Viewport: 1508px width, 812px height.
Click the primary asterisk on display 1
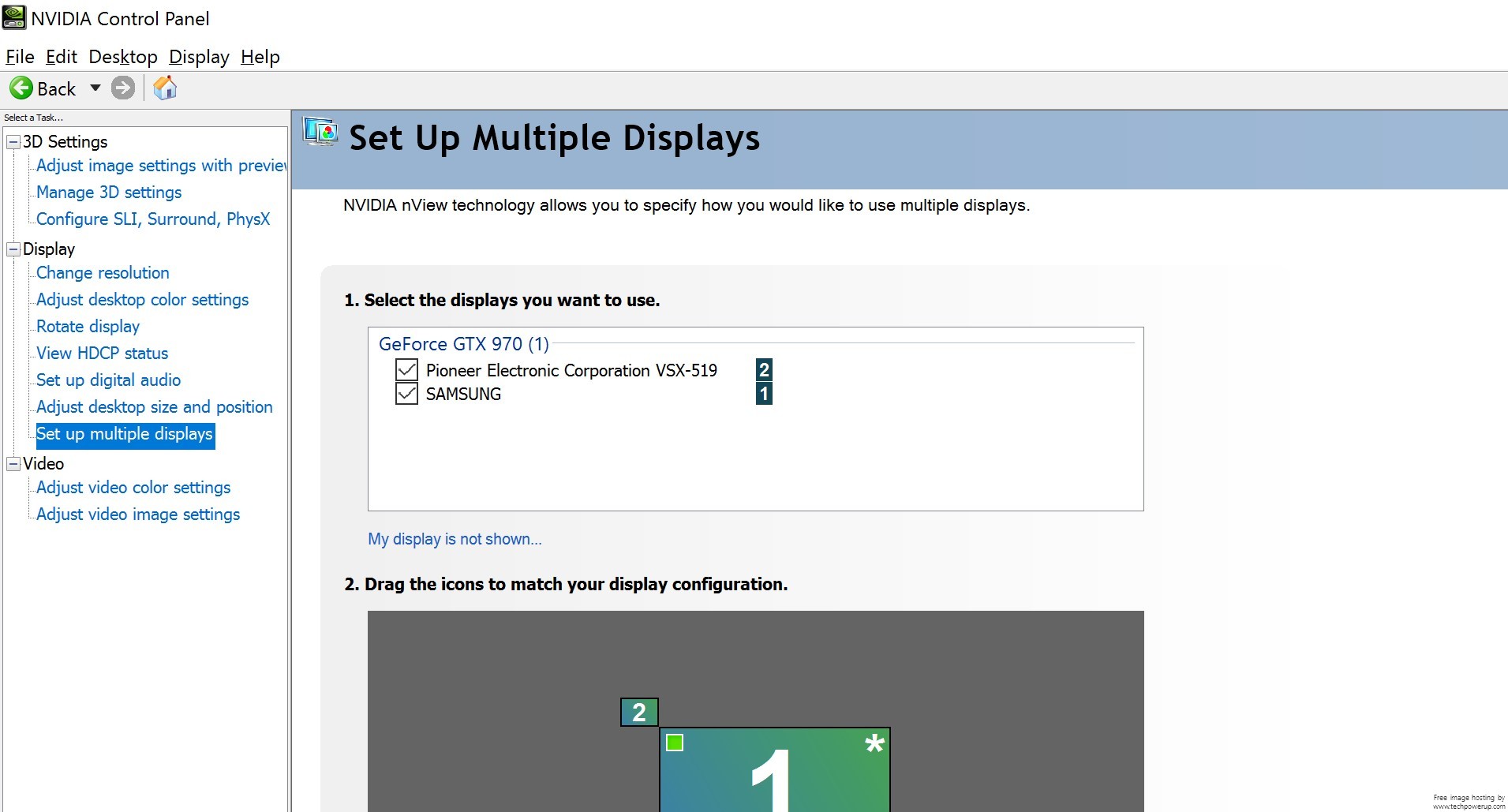(874, 743)
